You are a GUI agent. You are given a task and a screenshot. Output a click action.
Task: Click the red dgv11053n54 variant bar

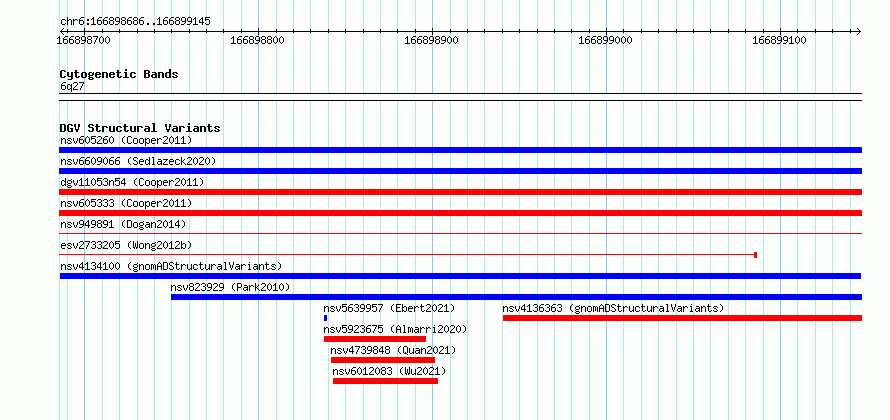click(460, 192)
